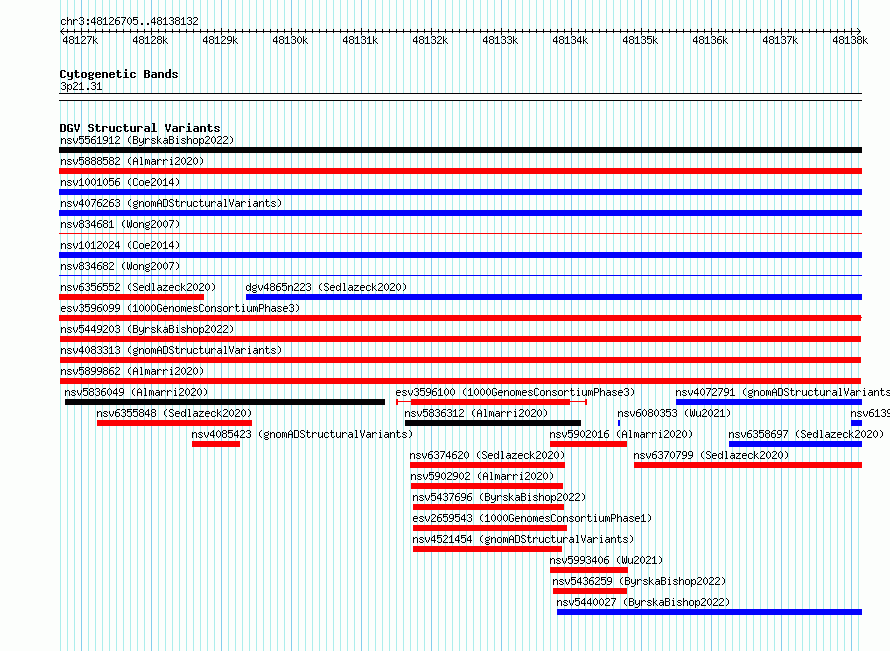Click nsv5836049 (Almarri2020) label
The image size is (890, 651).
pyautogui.click(x=136, y=392)
